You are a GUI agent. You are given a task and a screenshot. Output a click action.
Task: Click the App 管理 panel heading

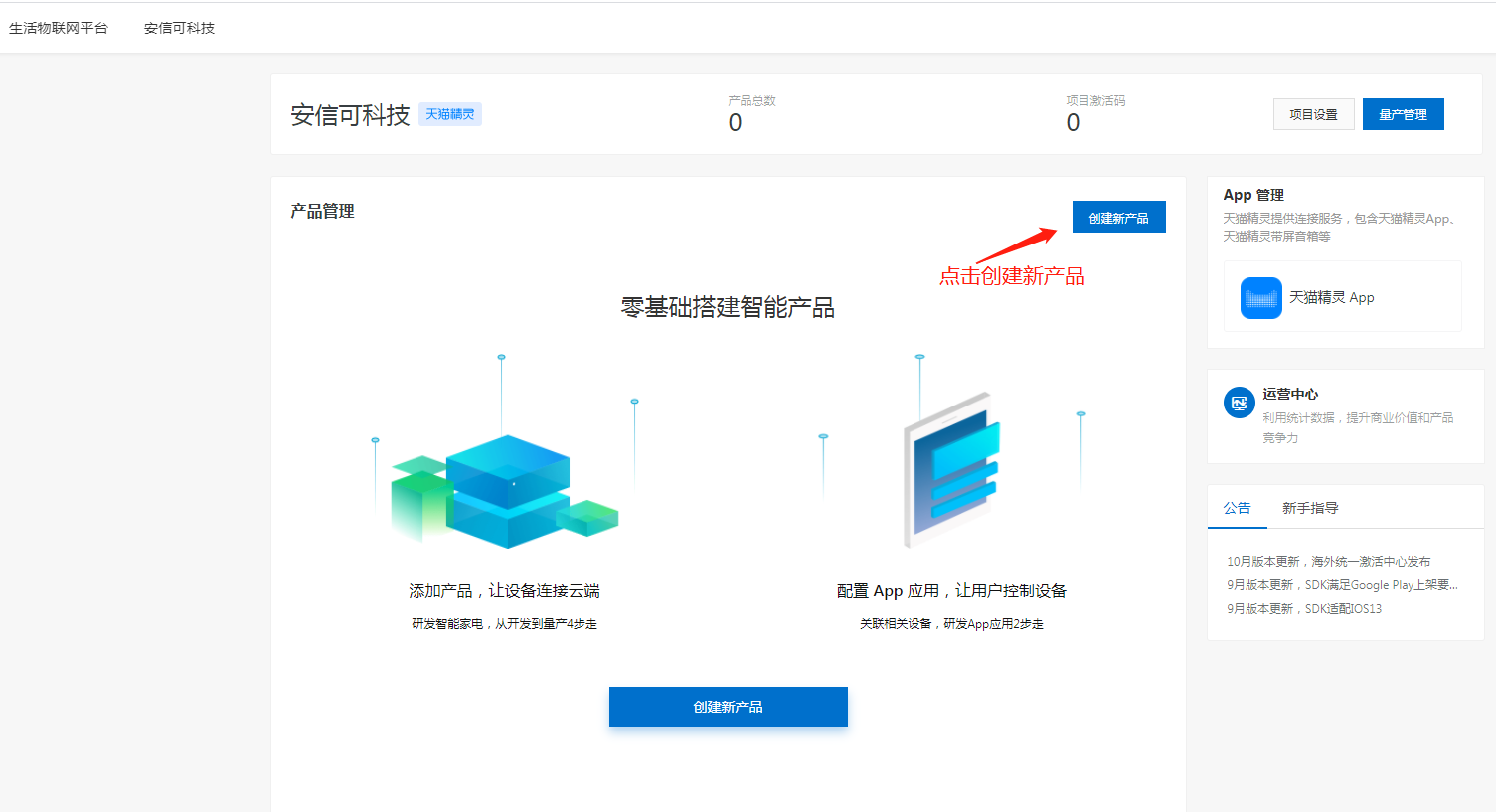pyautogui.click(x=1253, y=195)
